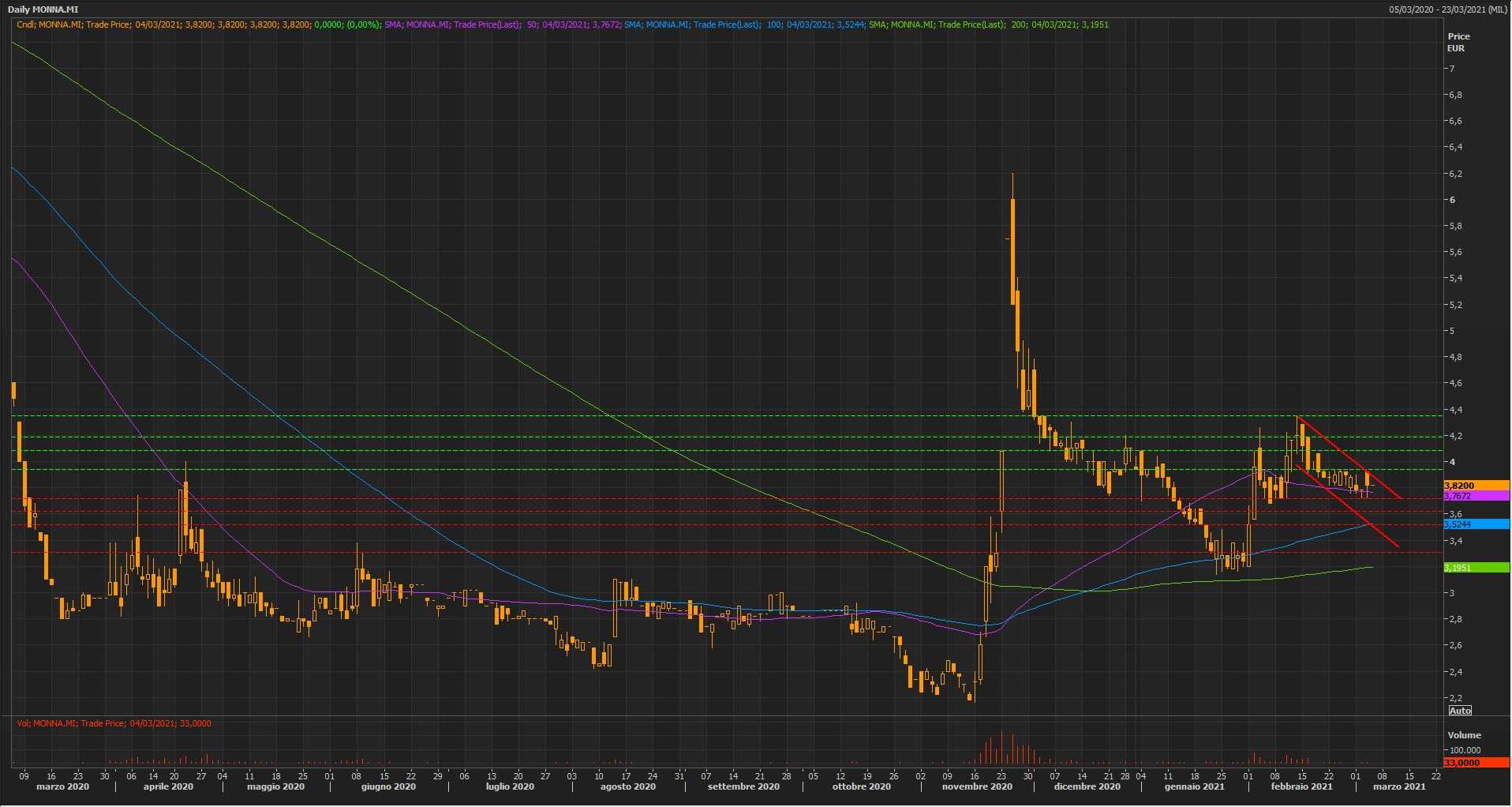Select the green SMA 200 legend entry

(988, 24)
